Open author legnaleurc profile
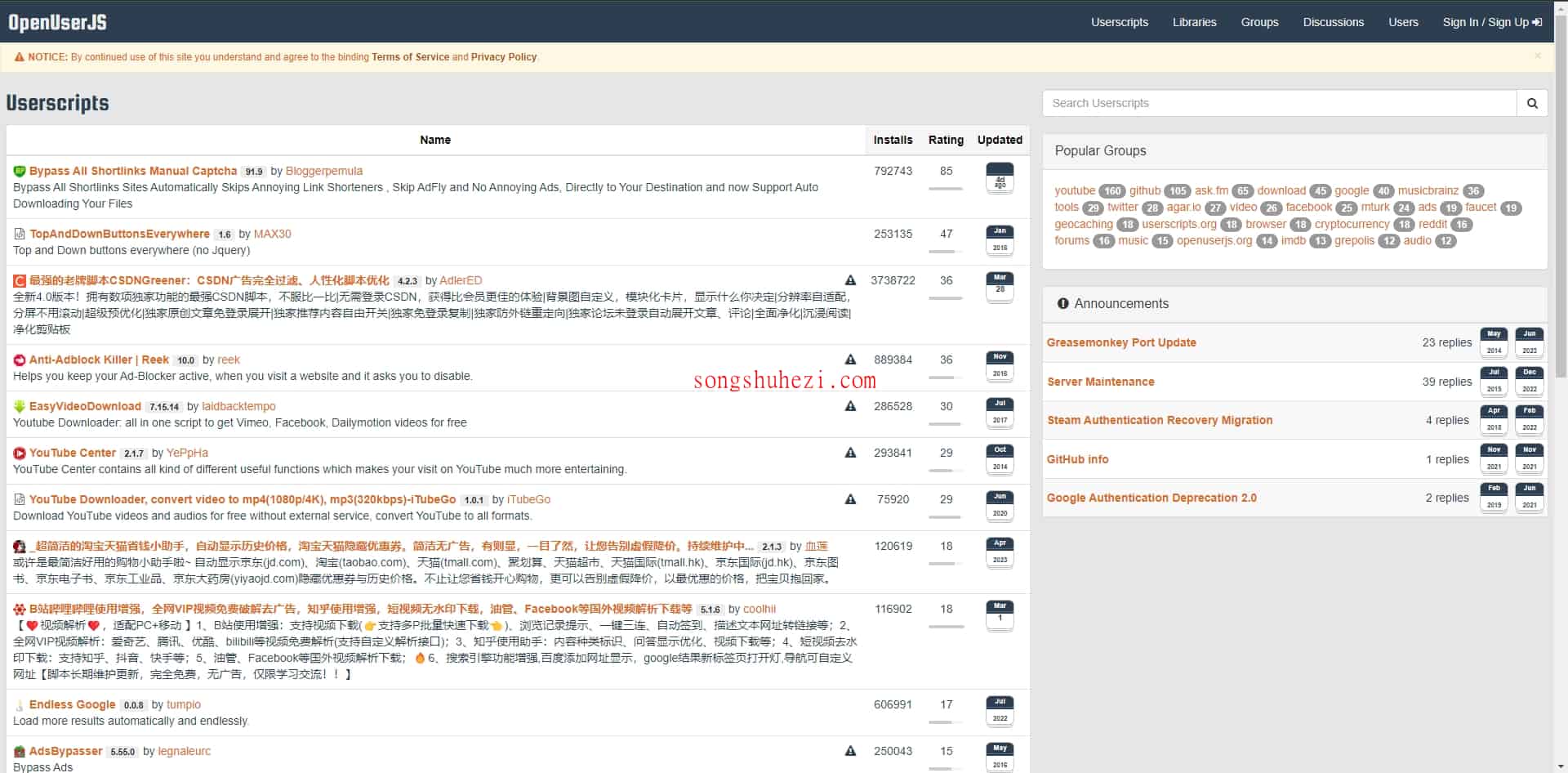 (185, 751)
